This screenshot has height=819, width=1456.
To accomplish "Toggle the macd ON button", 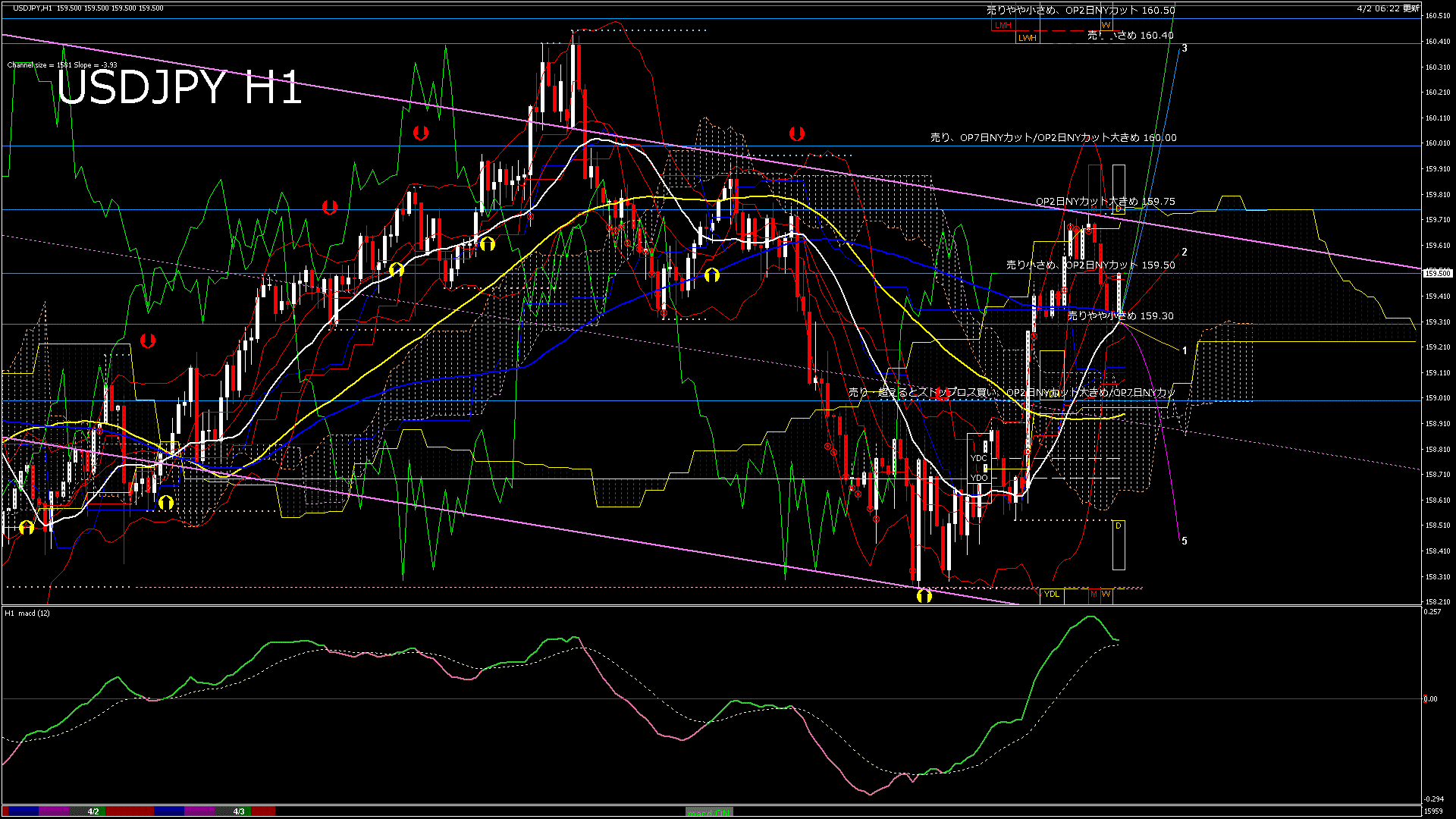I will (x=709, y=811).
